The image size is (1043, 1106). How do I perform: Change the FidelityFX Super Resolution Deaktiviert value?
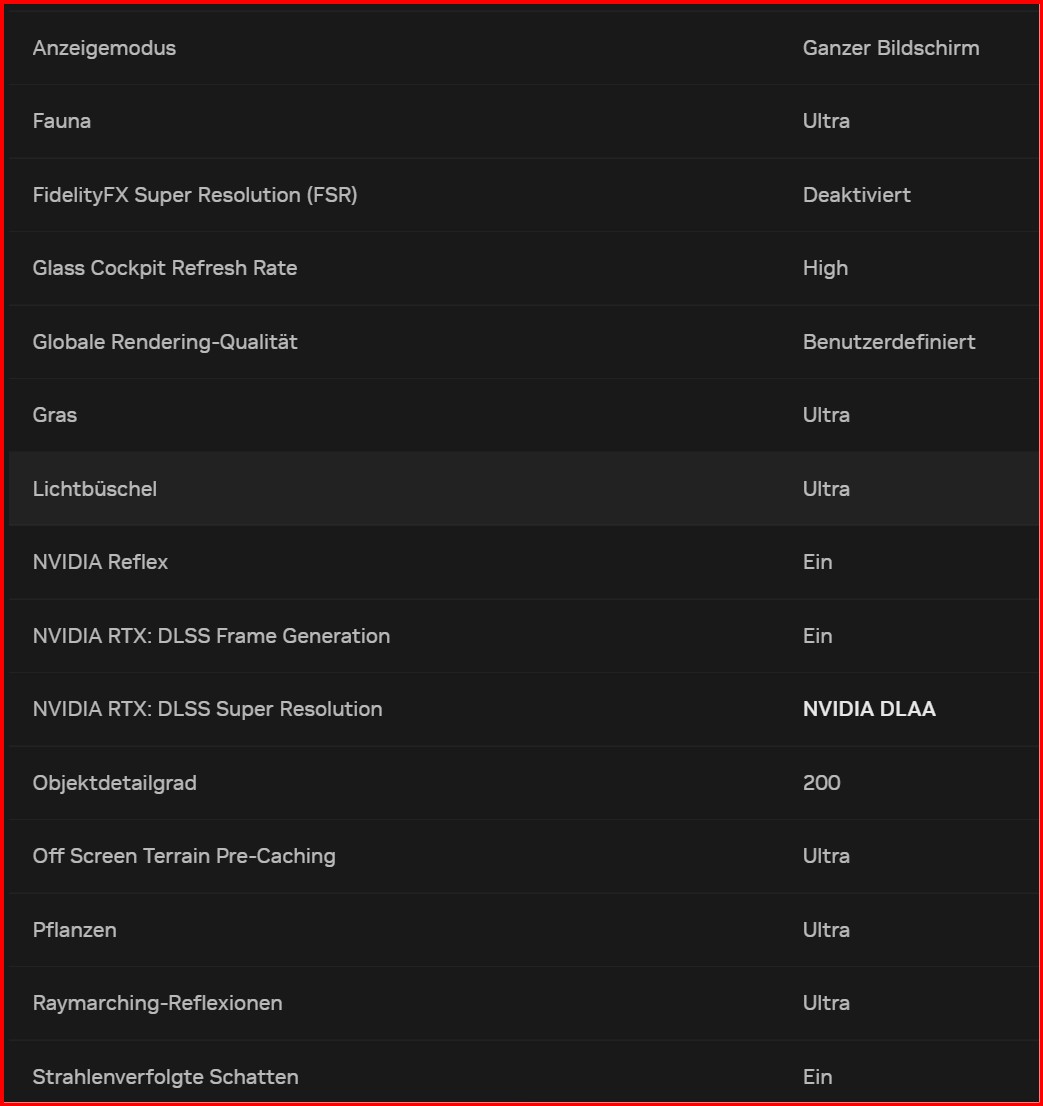click(856, 195)
